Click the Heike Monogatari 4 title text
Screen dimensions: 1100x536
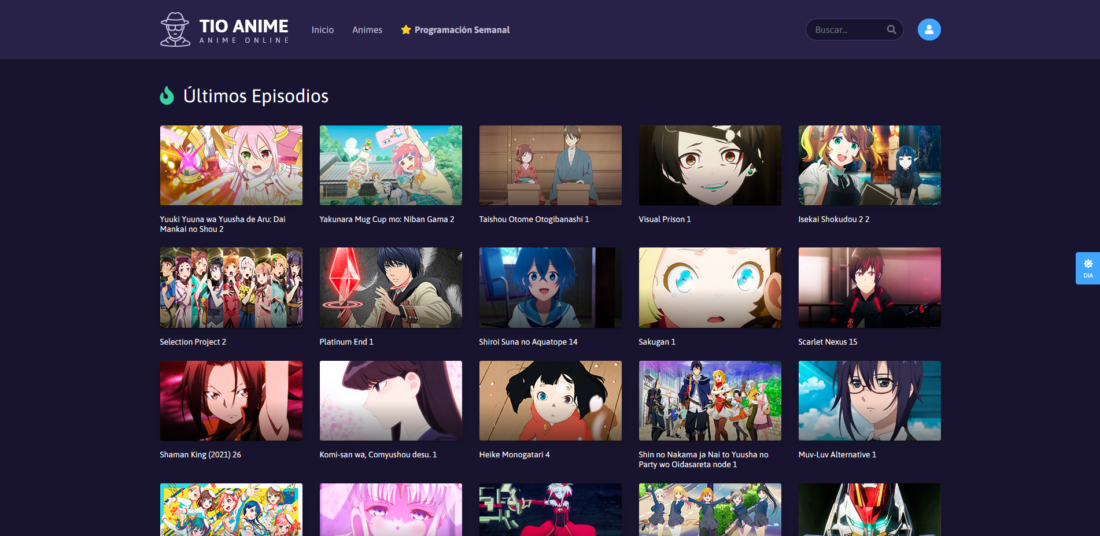click(514, 455)
